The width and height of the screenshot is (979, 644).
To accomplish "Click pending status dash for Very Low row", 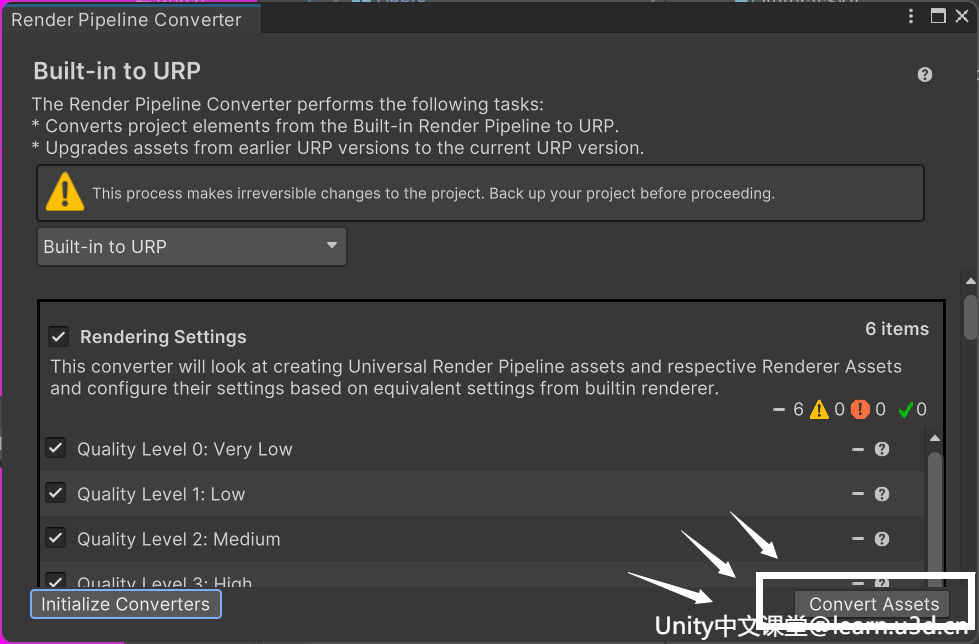I will 858,449.
